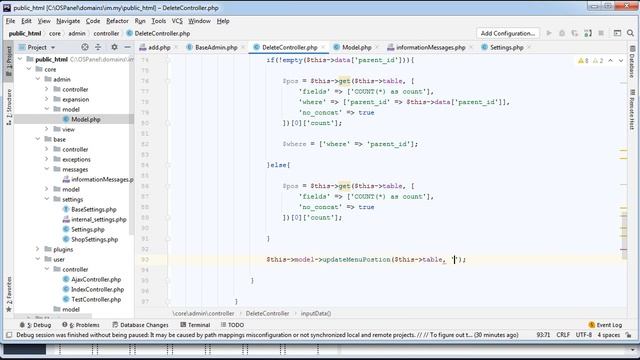This screenshot has width=640, height=360.
Task: Click the Debug bug icon in toolbar
Action: 562,33
